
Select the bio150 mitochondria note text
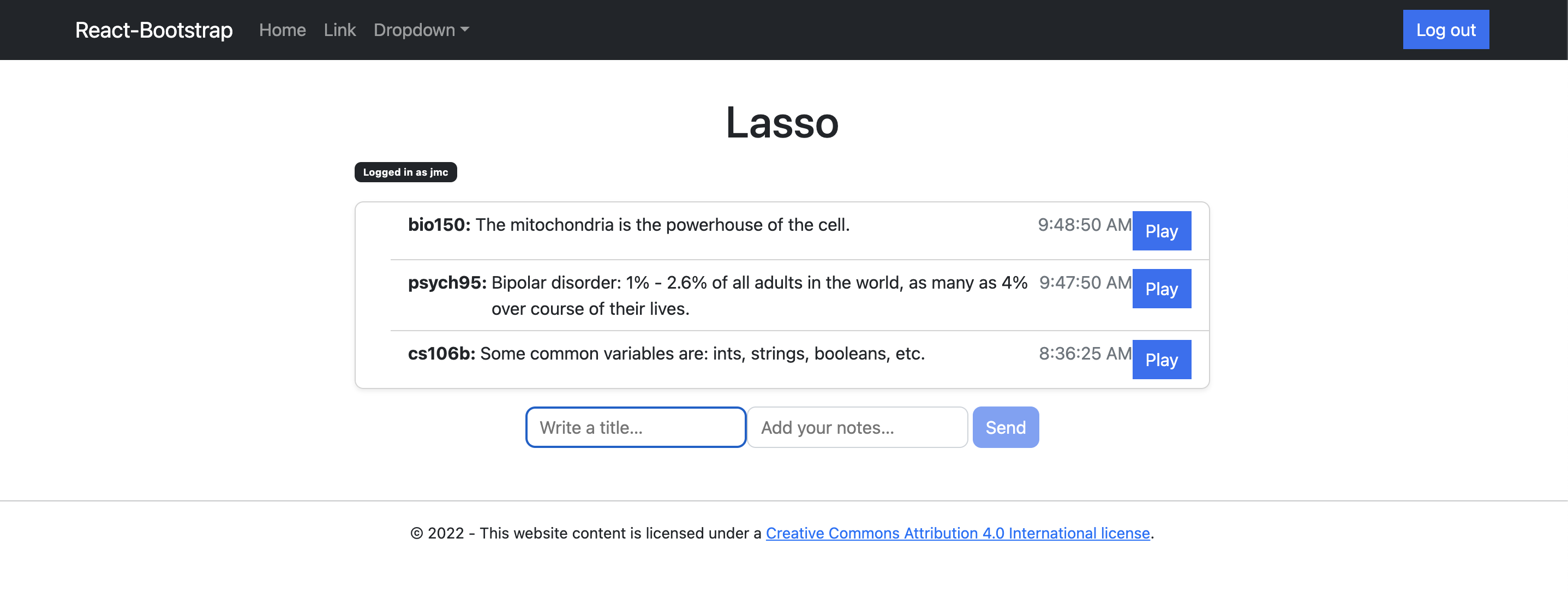point(662,225)
